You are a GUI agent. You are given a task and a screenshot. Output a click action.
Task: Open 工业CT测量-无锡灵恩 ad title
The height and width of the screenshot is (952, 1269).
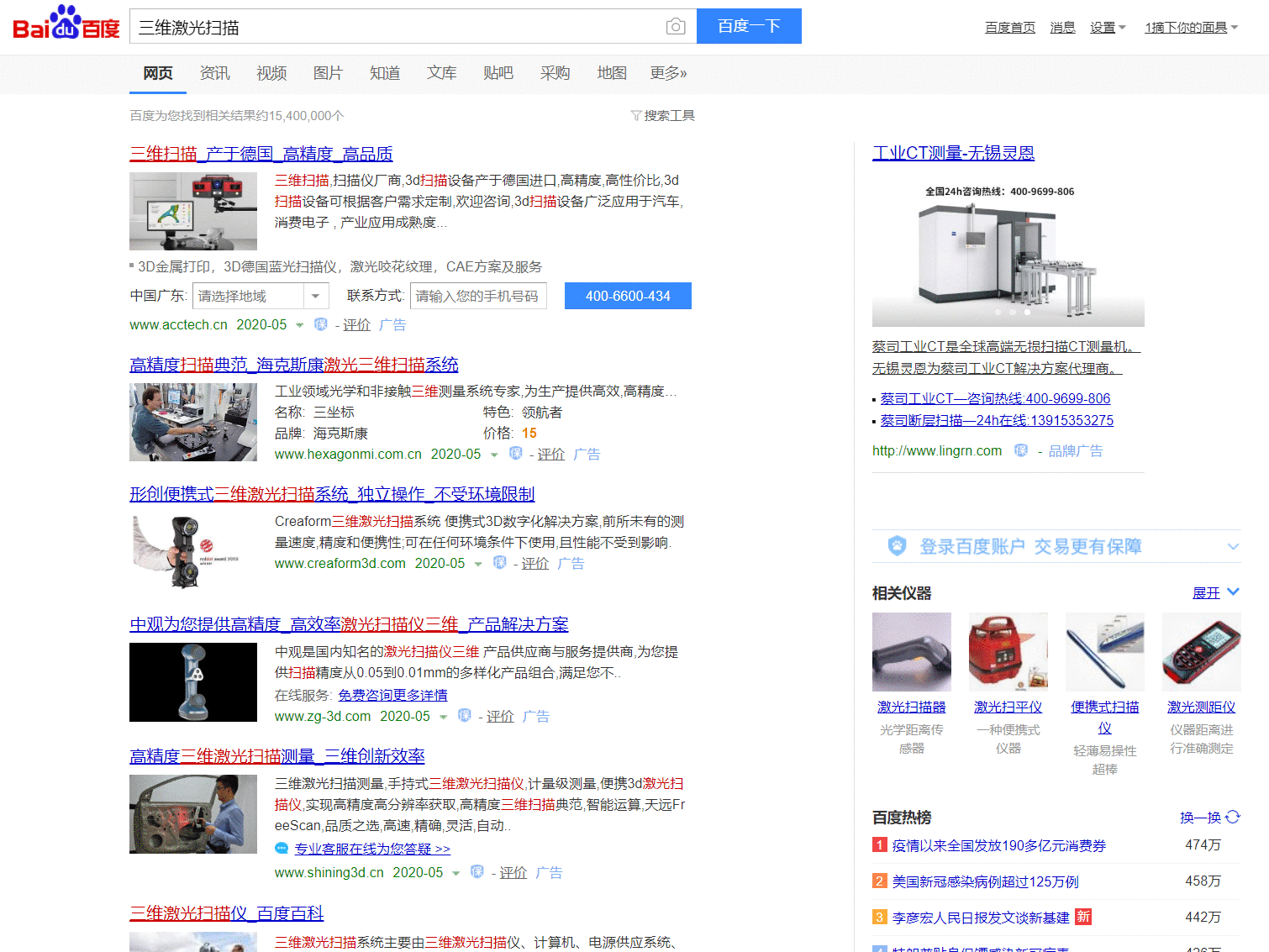click(x=953, y=153)
